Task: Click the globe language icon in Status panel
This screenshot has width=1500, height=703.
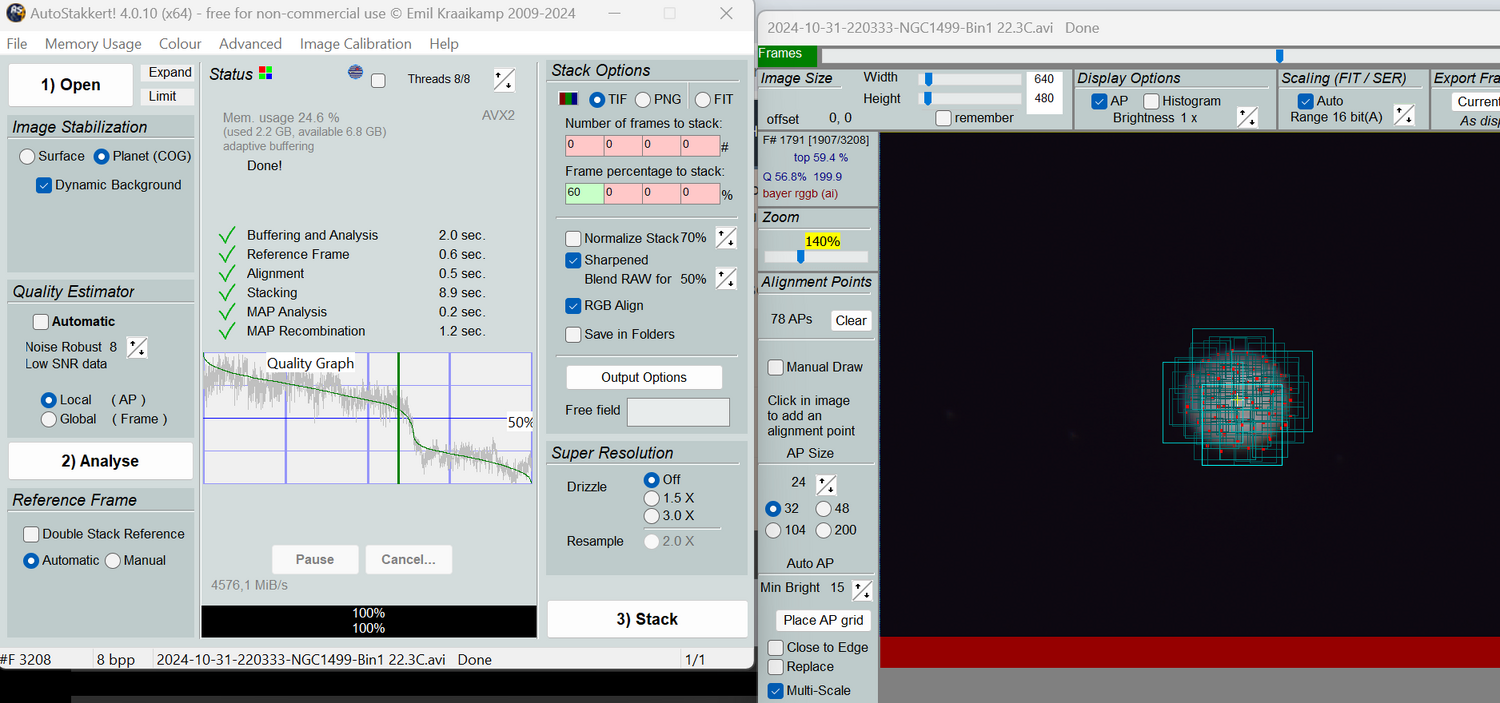Action: (x=355, y=72)
